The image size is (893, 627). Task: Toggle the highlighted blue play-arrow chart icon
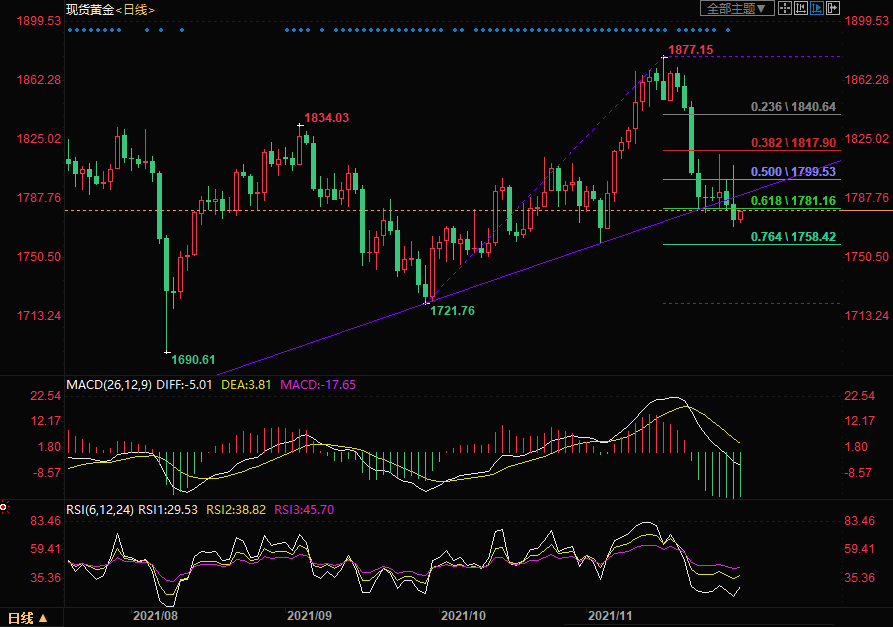(816, 9)
